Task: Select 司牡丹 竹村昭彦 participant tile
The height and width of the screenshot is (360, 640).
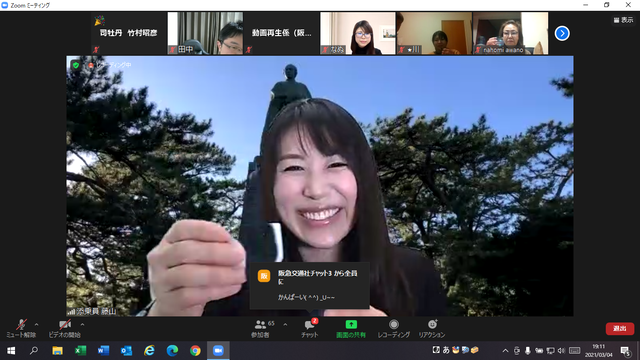Action: point(129,33)
